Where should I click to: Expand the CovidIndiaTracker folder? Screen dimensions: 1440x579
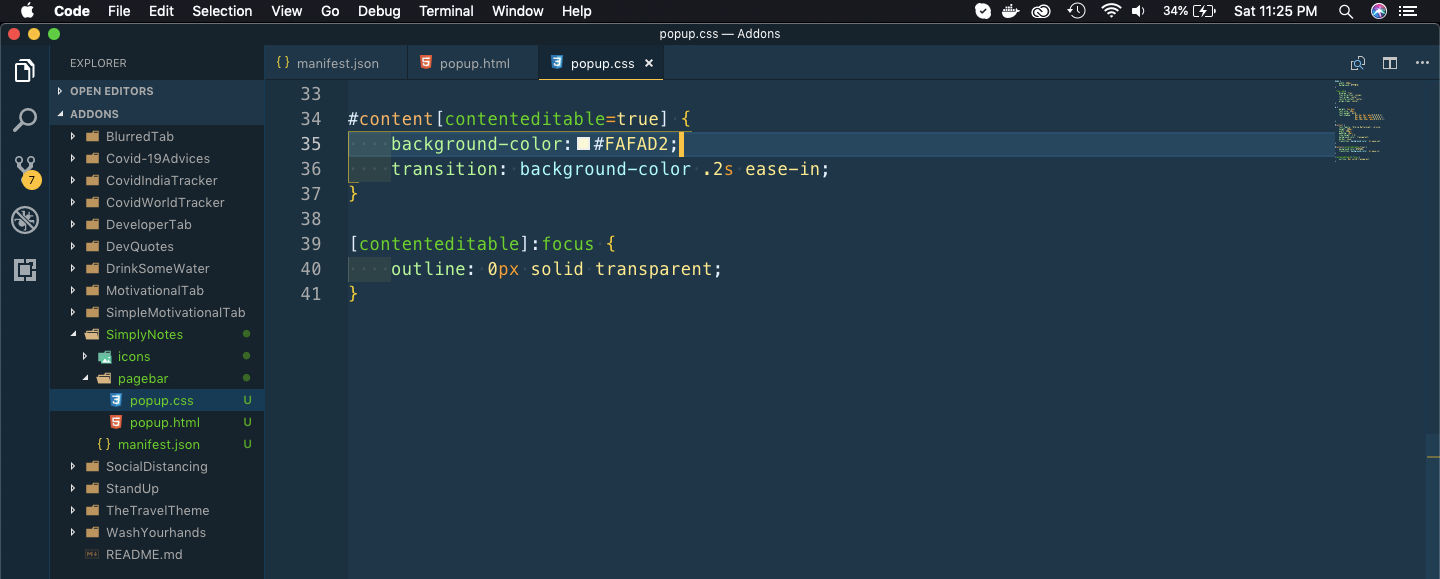73,180
